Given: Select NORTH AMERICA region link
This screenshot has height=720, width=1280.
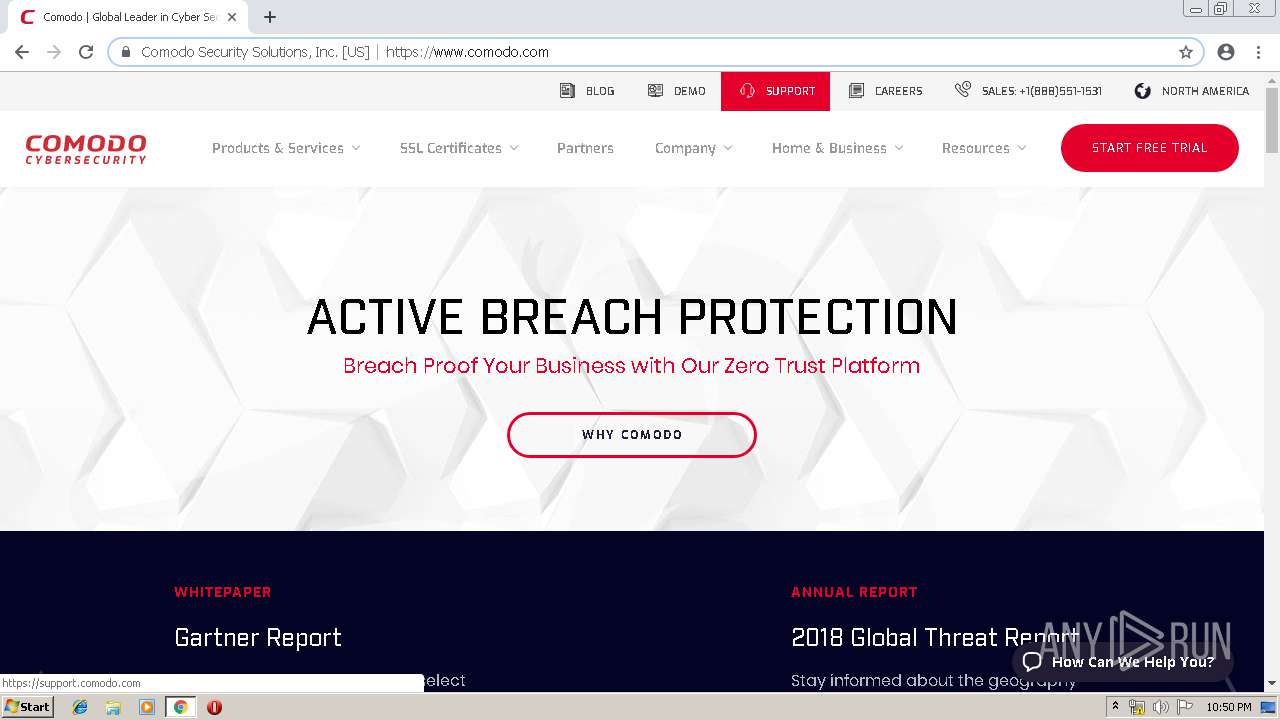Looking at the screenshot, I should (x=1205, y=91).
